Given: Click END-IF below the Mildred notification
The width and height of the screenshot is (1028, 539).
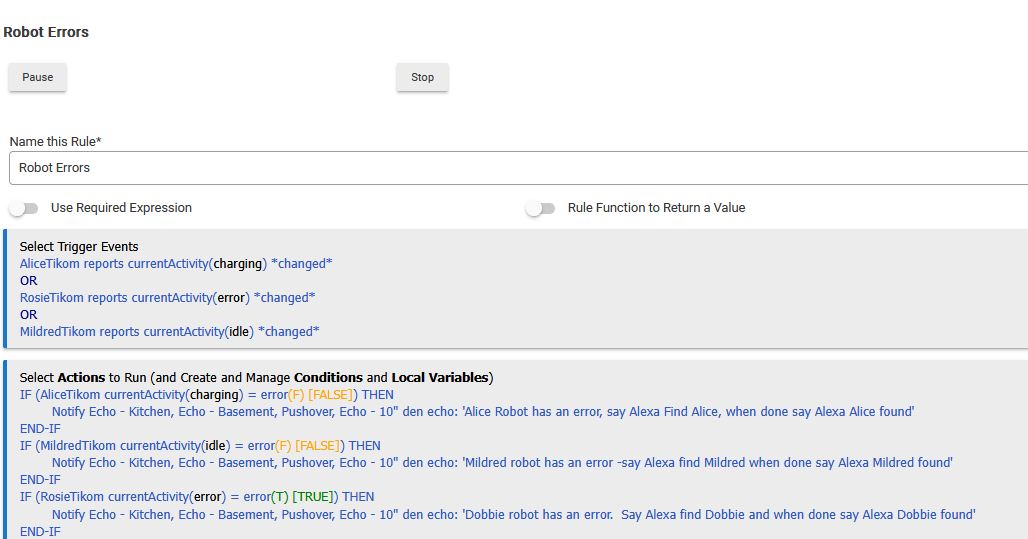Looking at the screenshot, I should 40,480.
